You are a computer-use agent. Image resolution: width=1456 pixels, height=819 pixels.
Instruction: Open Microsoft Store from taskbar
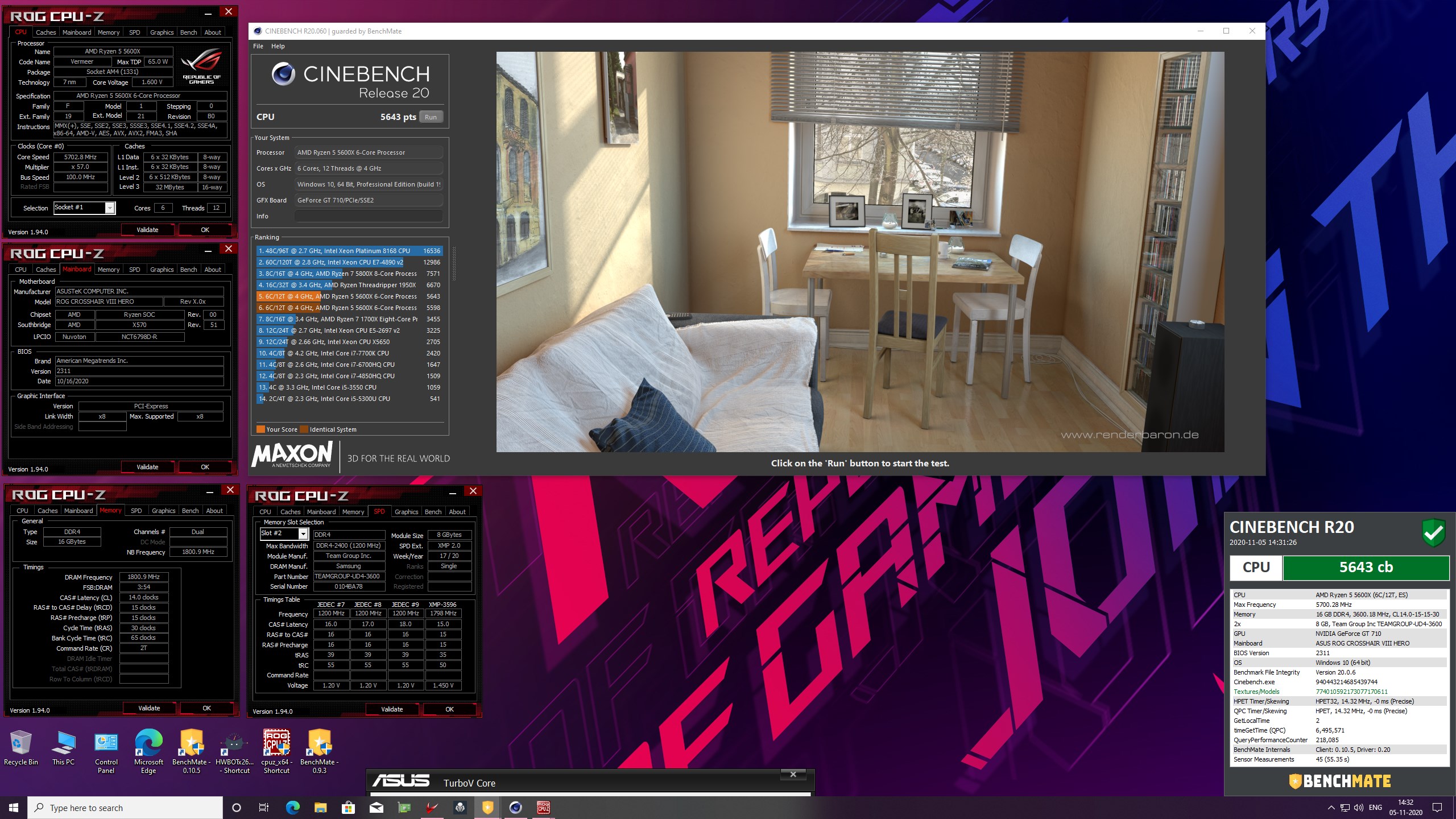click(348, 808)
